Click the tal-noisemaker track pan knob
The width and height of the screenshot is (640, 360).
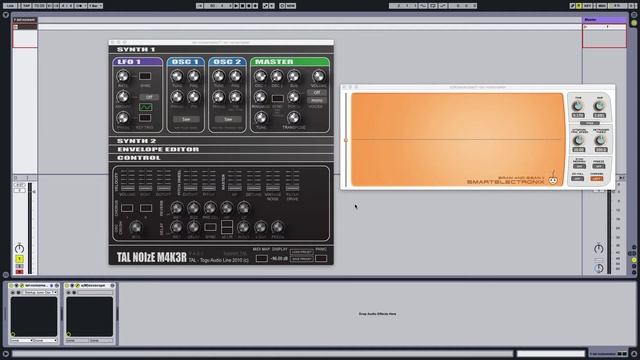click(19, 249)
